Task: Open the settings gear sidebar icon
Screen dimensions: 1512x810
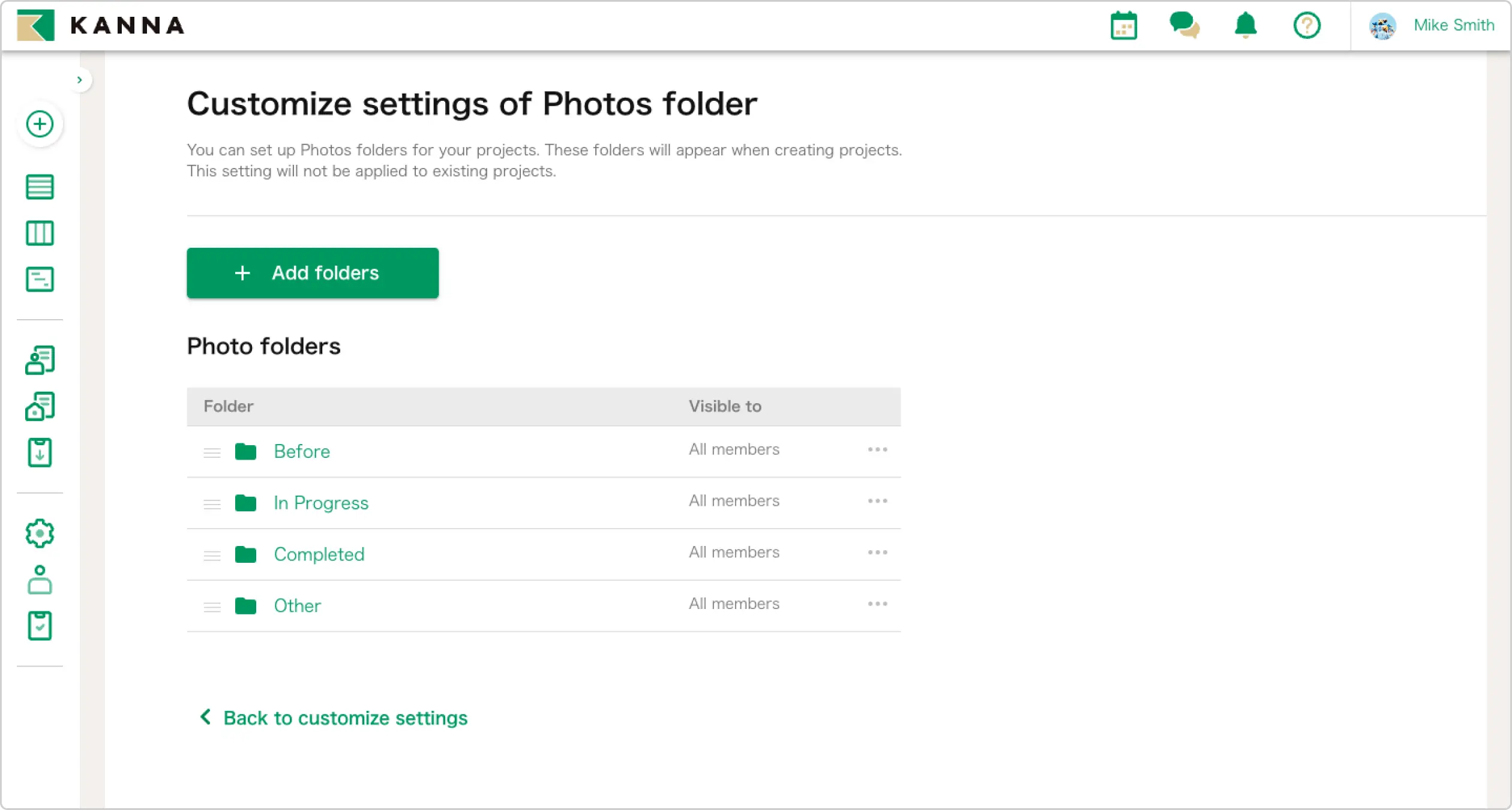Action: [x=40, y=533]
